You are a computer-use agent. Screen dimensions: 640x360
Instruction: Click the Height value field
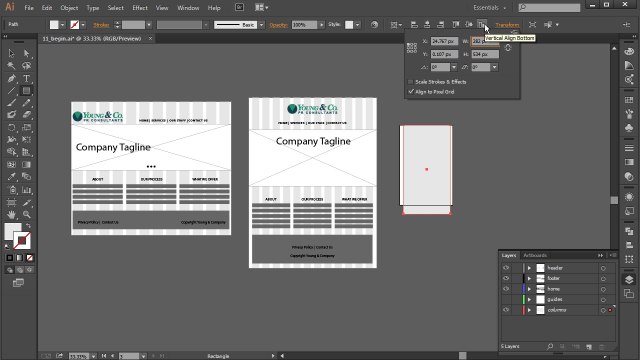click(485, 54)
